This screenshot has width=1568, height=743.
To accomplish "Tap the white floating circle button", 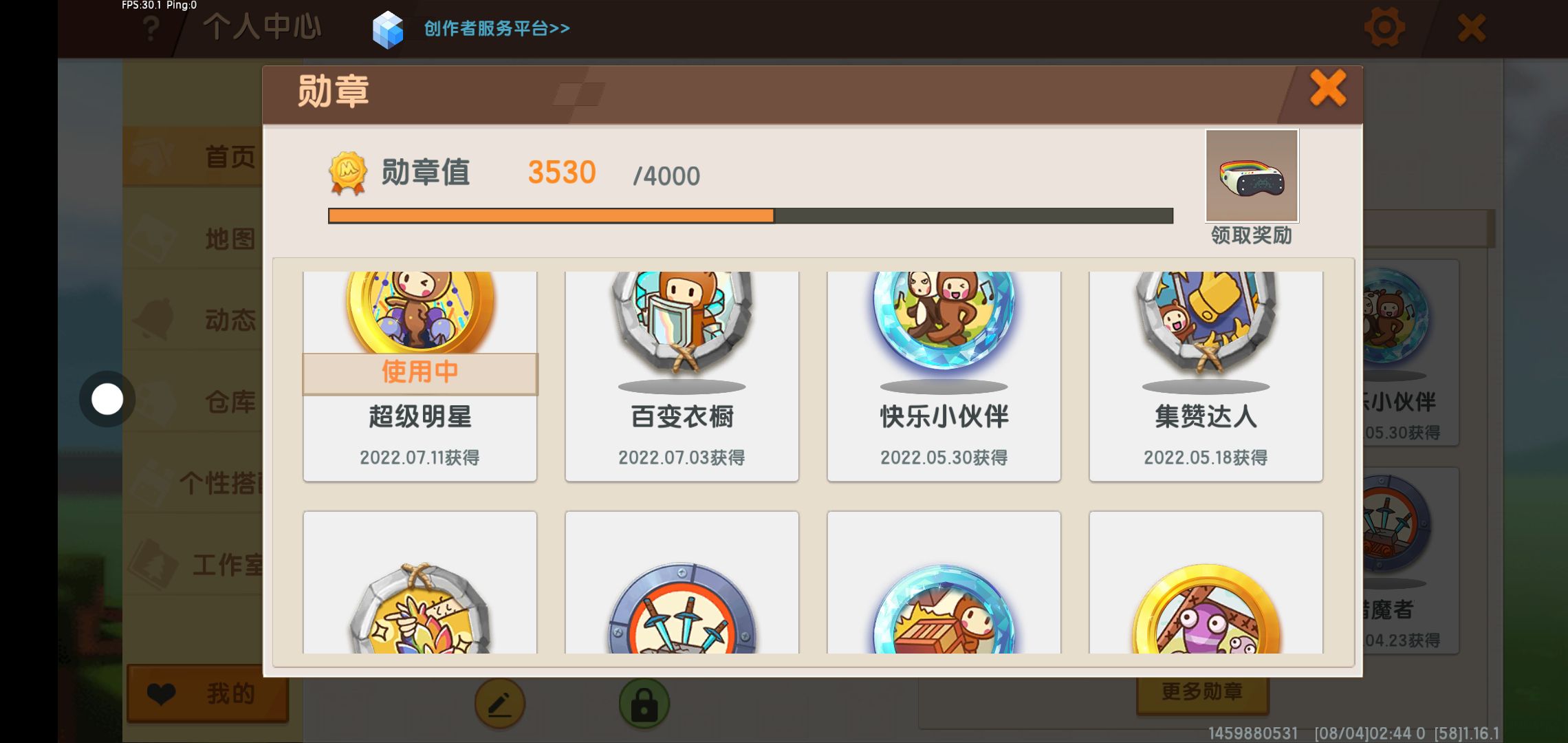I will 107,399.
